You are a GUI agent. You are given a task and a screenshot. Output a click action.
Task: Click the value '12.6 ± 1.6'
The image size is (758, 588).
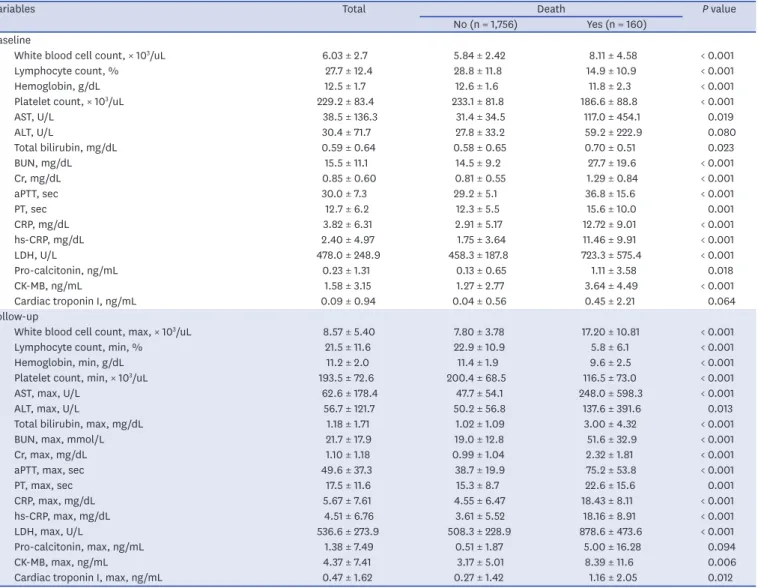476,87
